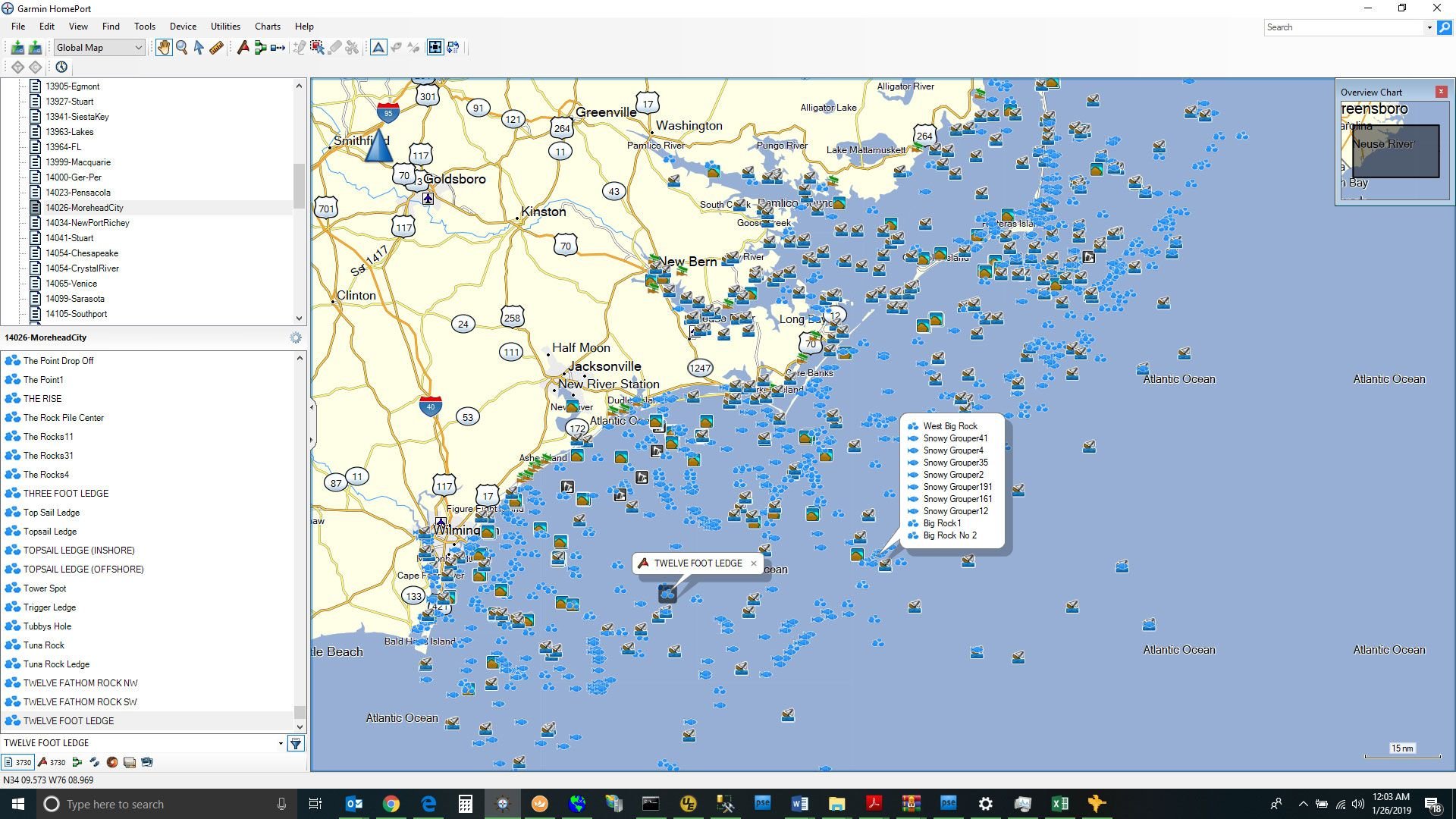Click the clock time icon in second toolbar
1456x819 pixels.
(x=61, y=67)
